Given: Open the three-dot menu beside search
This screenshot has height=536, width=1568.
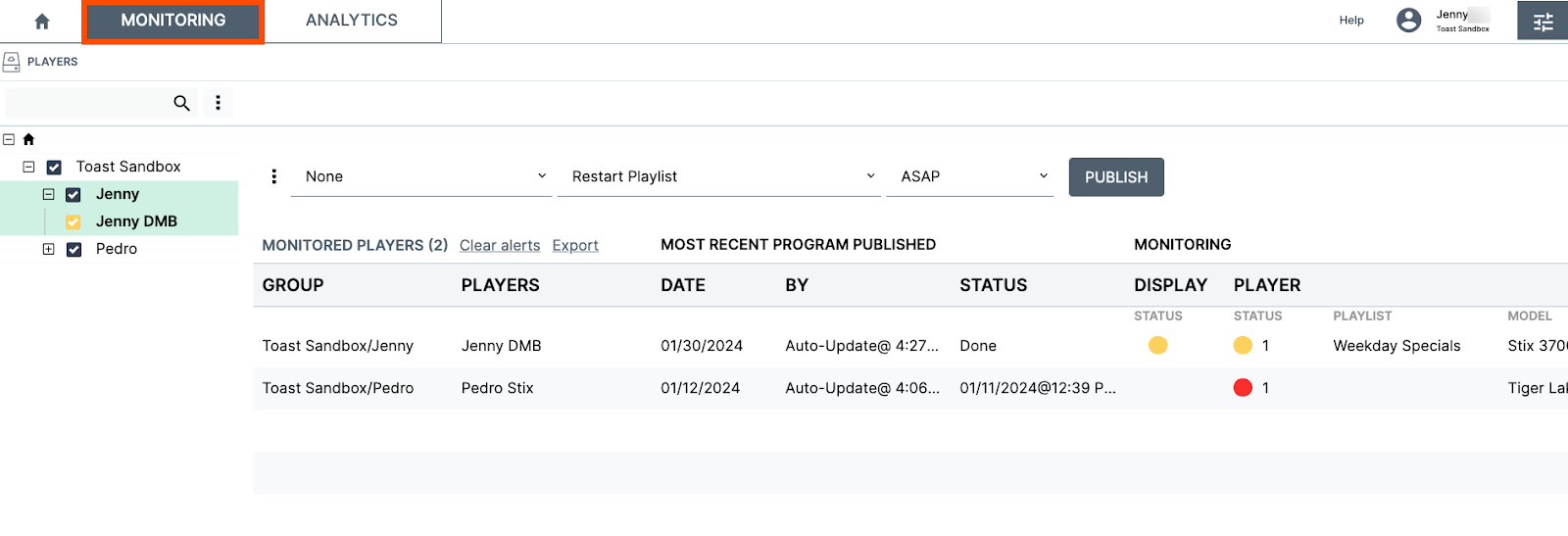Looking at the screenshot, I should 218,103.
